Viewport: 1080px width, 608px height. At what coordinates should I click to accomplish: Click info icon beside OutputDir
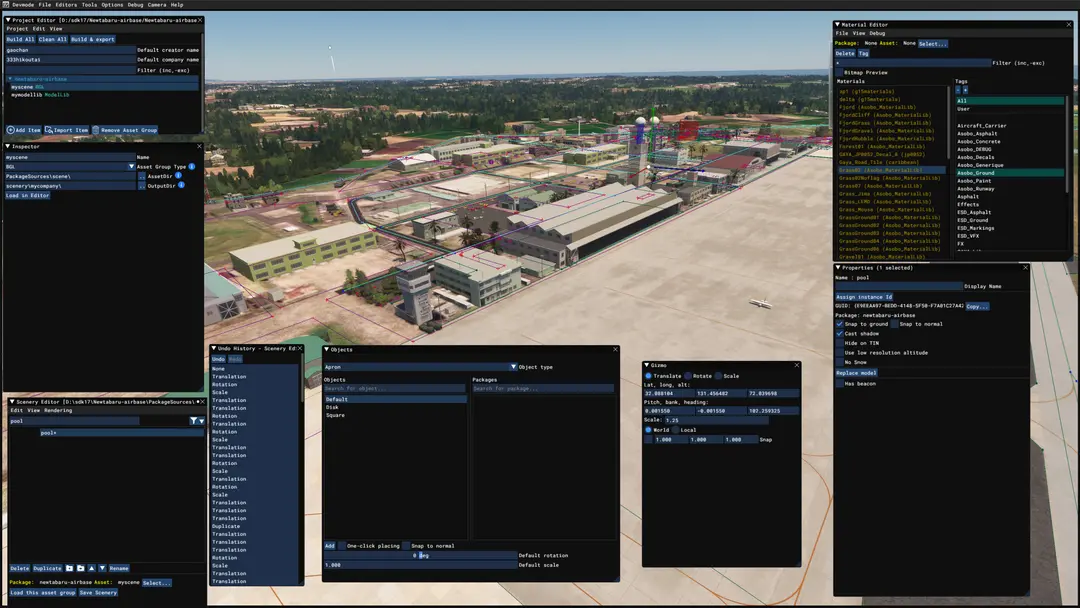pos(181,185)
